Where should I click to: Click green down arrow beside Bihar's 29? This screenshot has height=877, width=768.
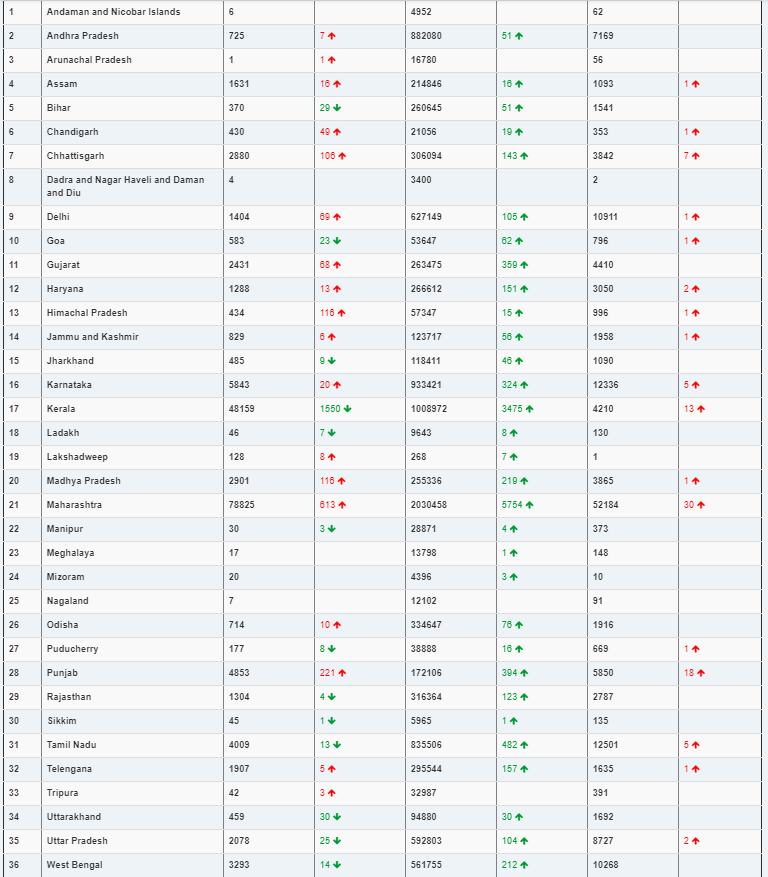(x=337, y=108)
